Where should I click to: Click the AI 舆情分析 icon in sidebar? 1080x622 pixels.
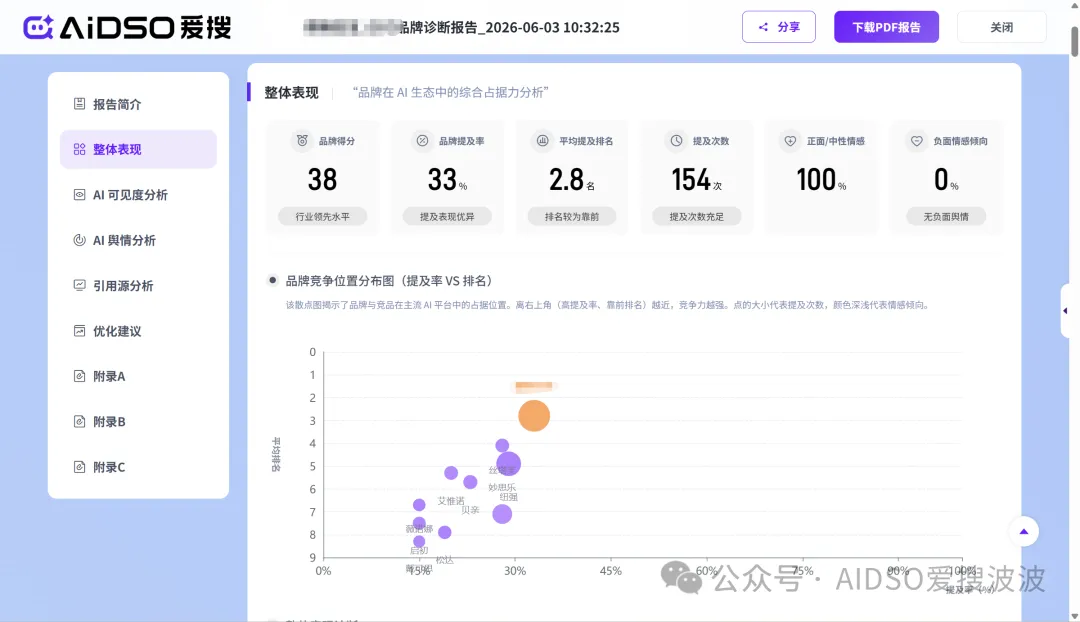click(x=79, y=240)
